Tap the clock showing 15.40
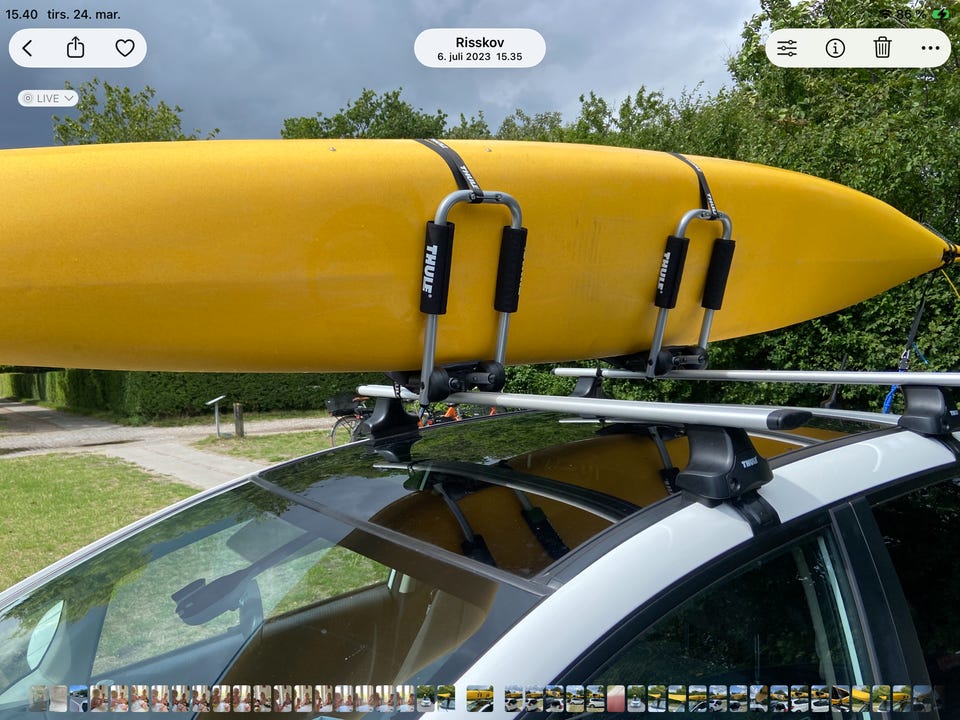This screenshot has width=960, height=720. tap(22, 14)
